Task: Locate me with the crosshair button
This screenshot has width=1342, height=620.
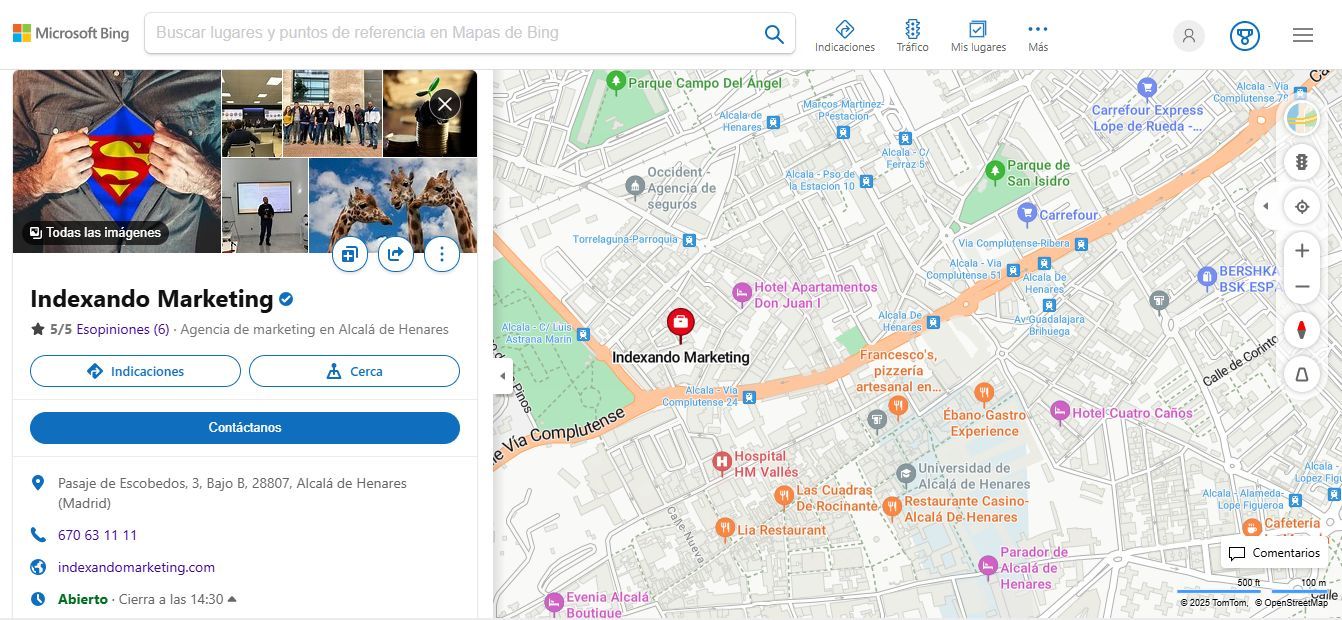Action: coord(1301,207)
